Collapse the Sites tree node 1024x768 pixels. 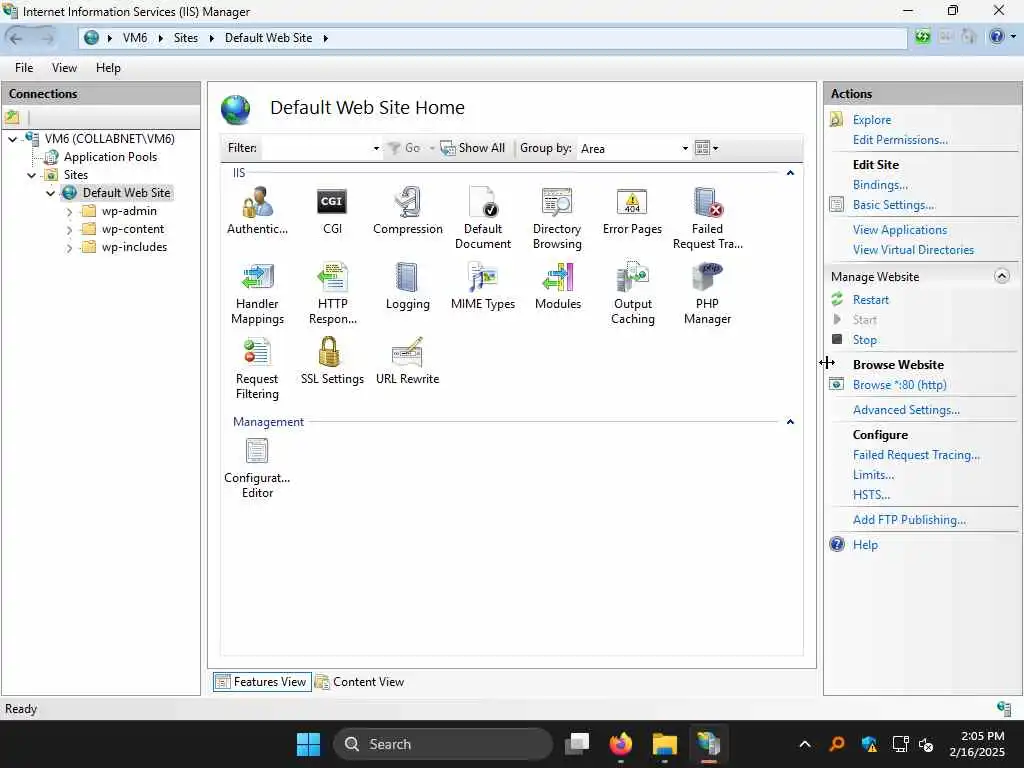point(31,175)
